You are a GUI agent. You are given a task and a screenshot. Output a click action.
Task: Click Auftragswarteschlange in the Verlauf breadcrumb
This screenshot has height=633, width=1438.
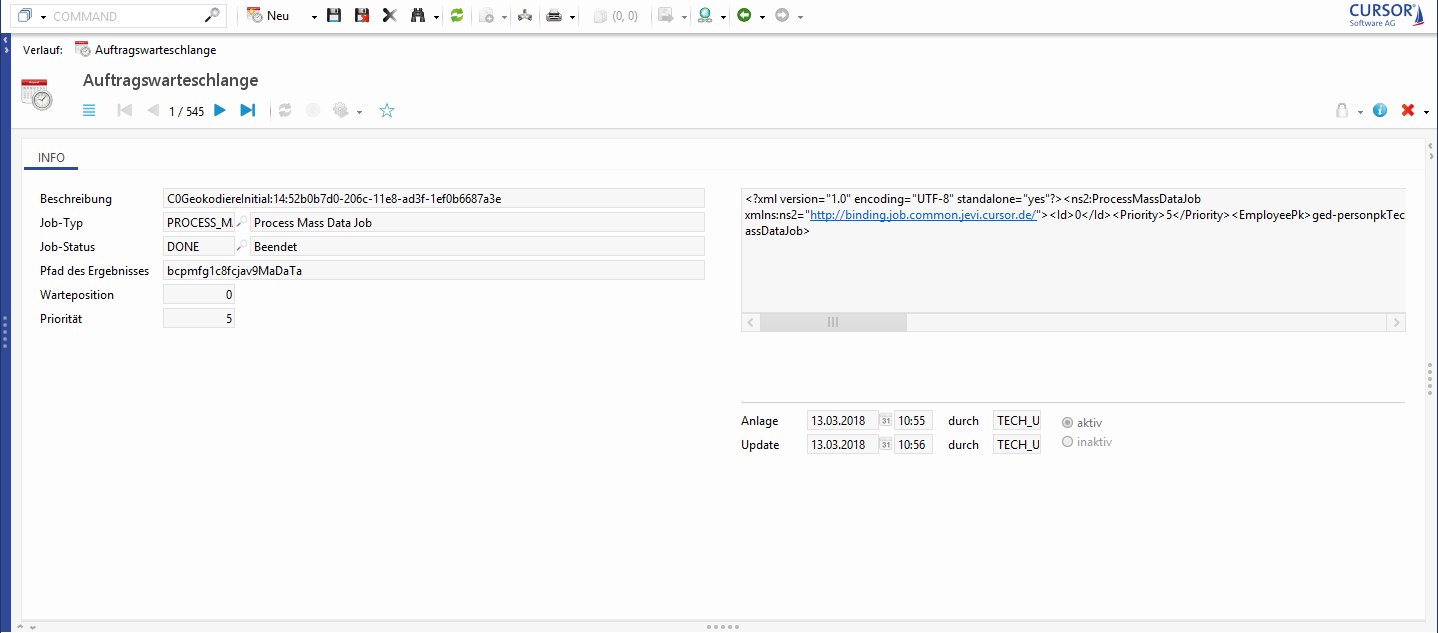point(155,50)
